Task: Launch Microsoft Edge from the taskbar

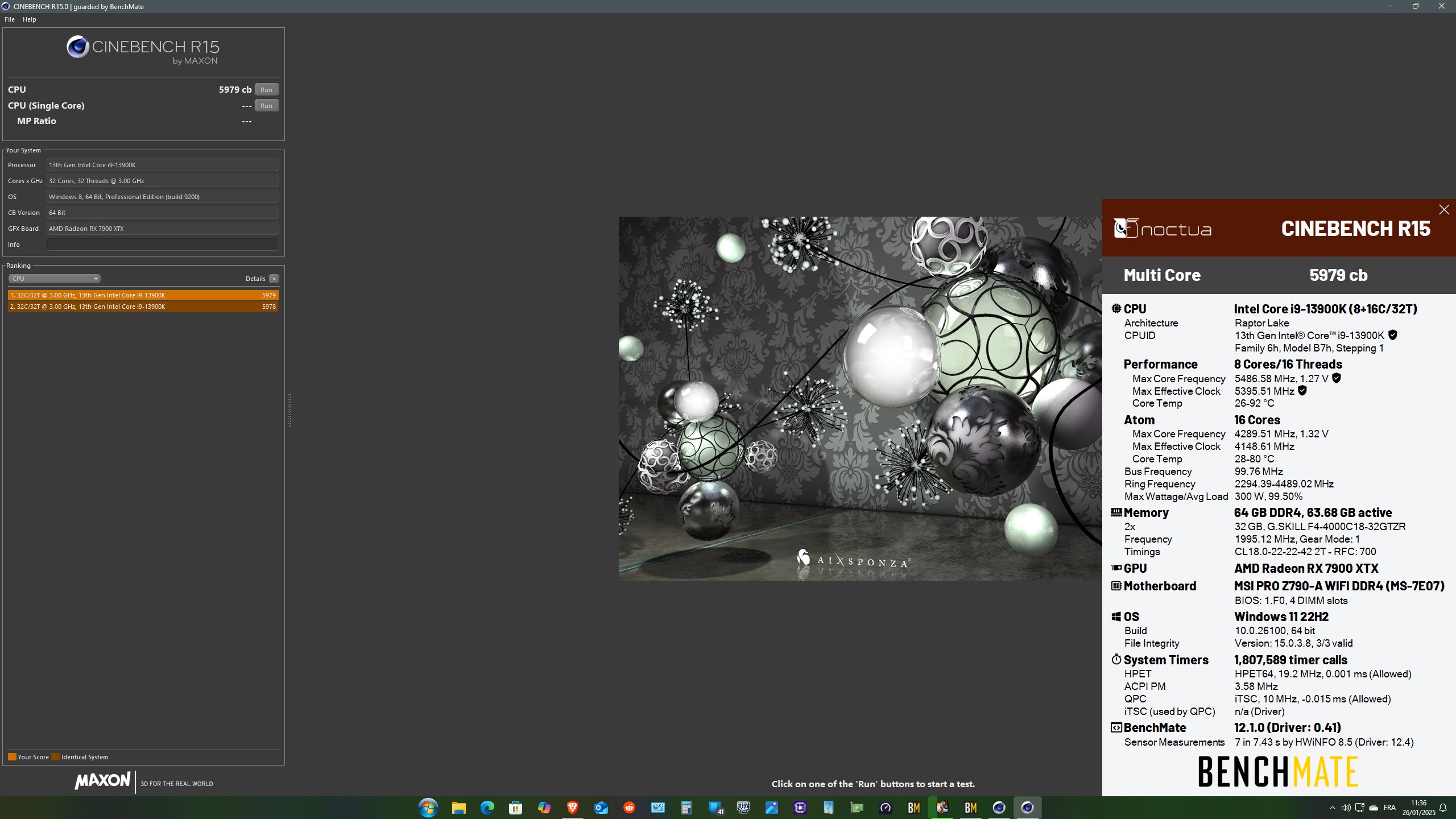Action: [487, 808]
